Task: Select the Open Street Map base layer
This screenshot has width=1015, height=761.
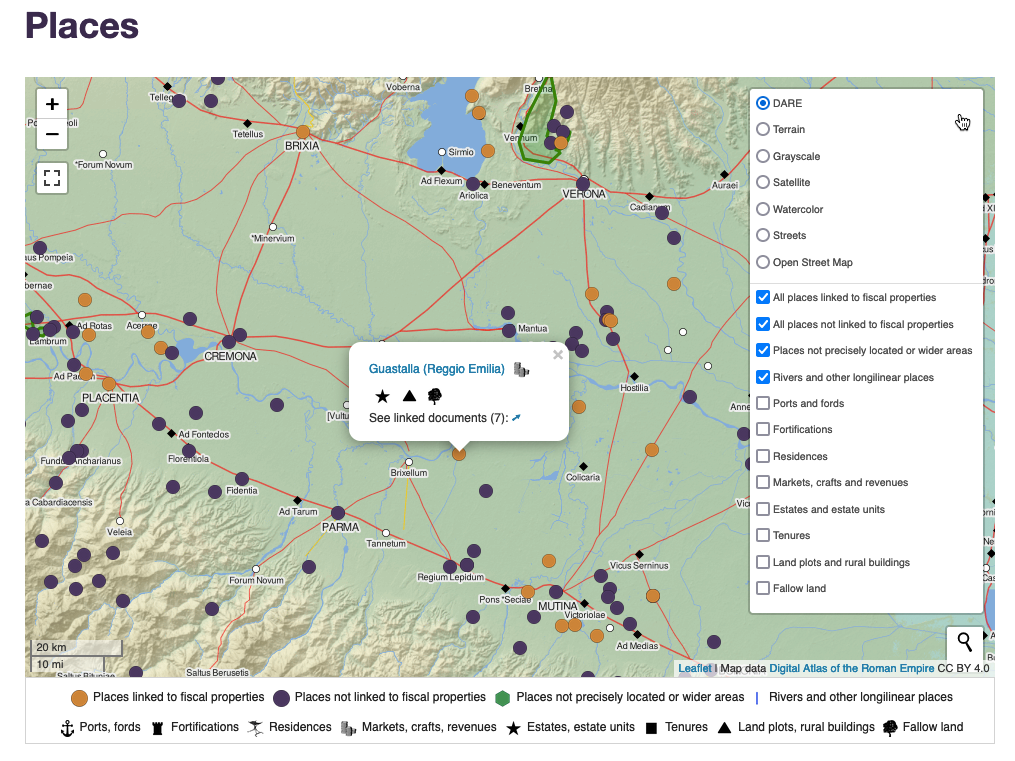Action: [763, 262]
